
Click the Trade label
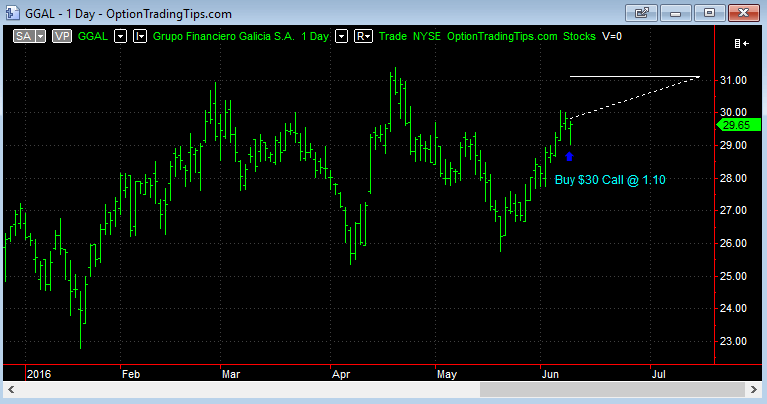[x=393, y=36]
